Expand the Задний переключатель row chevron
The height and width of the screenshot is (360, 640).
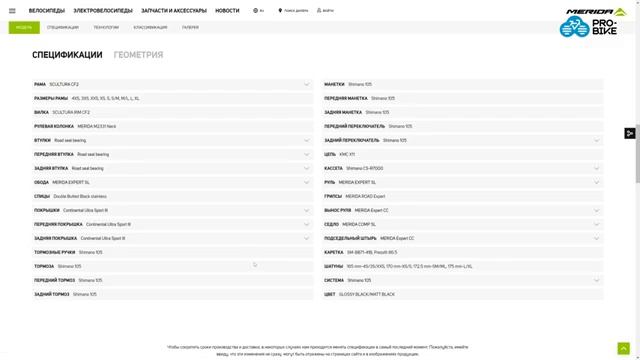(x=596, y=140)
